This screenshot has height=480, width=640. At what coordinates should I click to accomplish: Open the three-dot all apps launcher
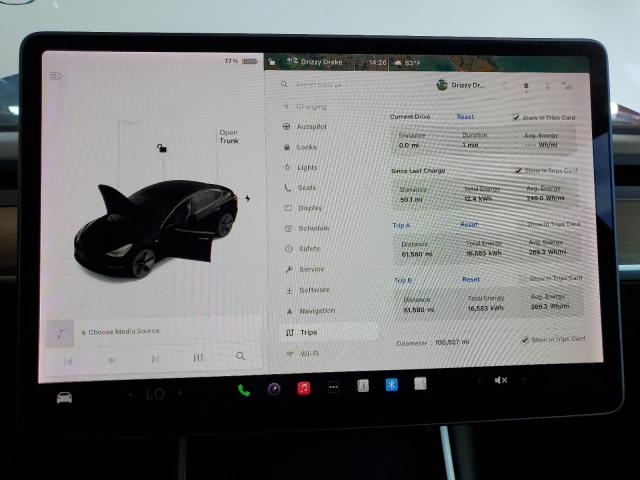click(x=333, y=387)
